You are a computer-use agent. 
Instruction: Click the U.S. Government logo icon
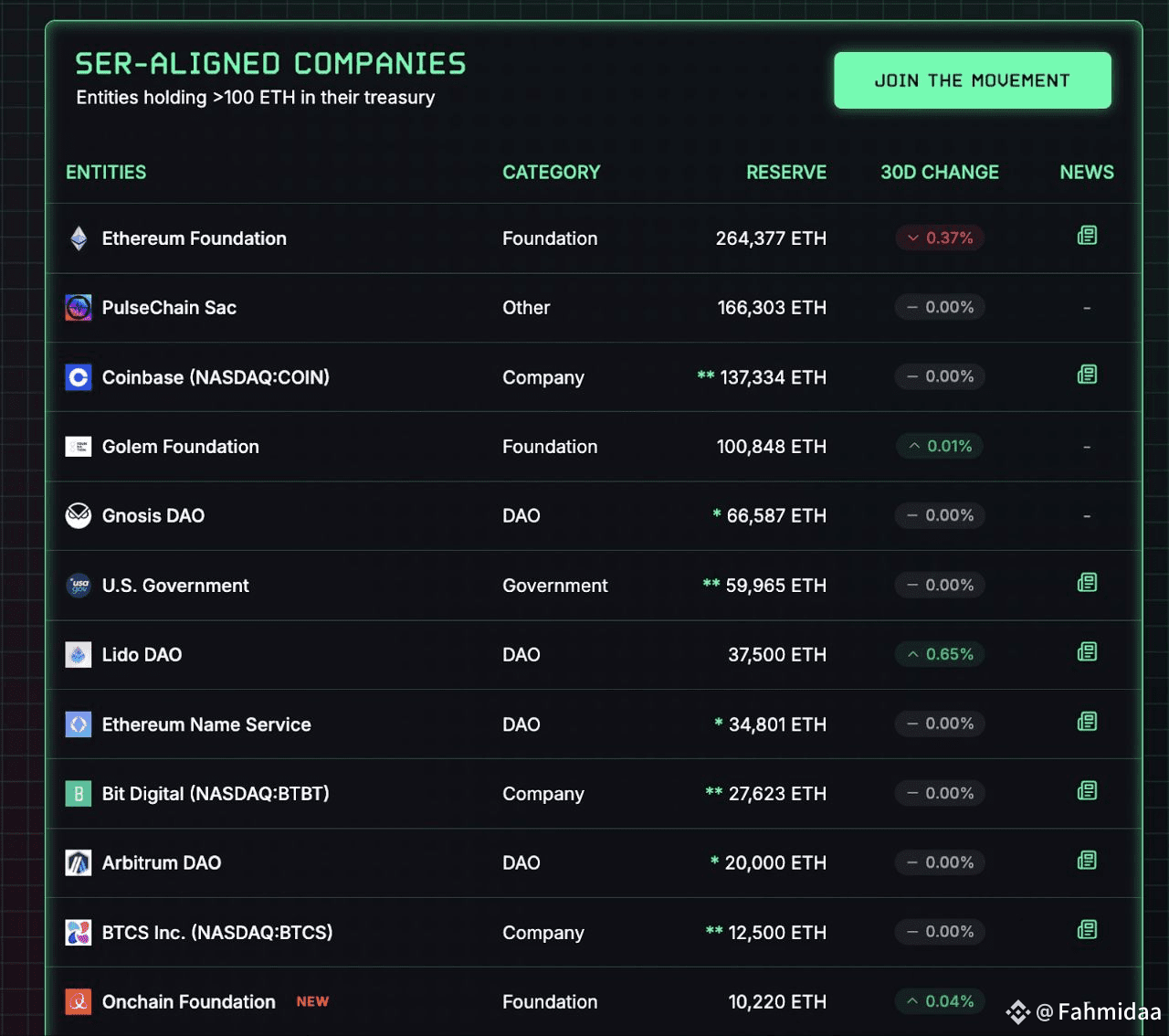79,586
